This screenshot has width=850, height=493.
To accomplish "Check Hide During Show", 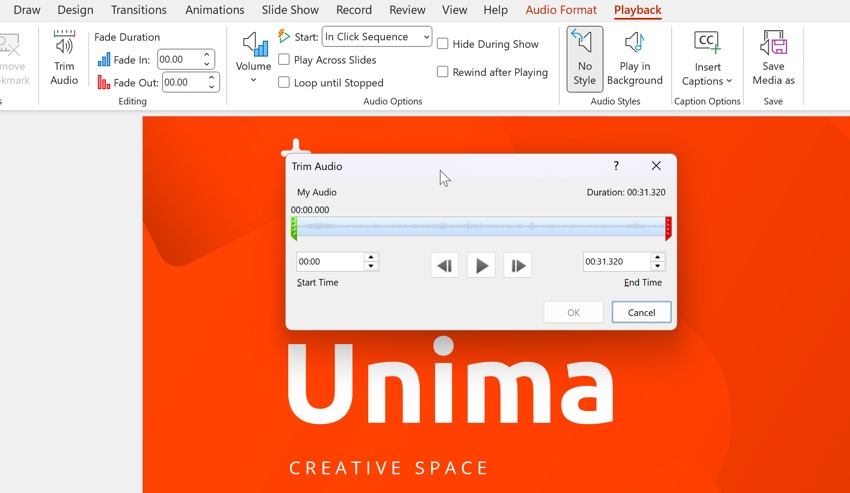I will 442,43.
